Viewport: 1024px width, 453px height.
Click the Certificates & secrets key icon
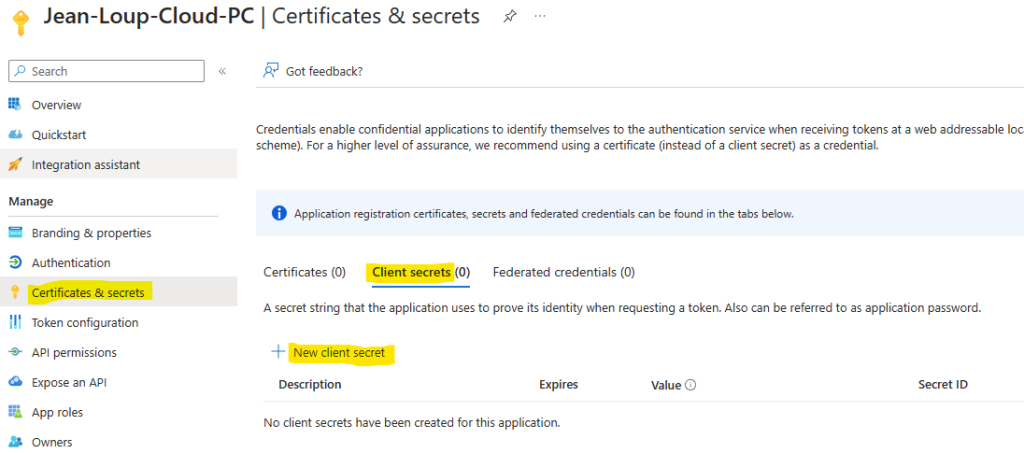15,293
